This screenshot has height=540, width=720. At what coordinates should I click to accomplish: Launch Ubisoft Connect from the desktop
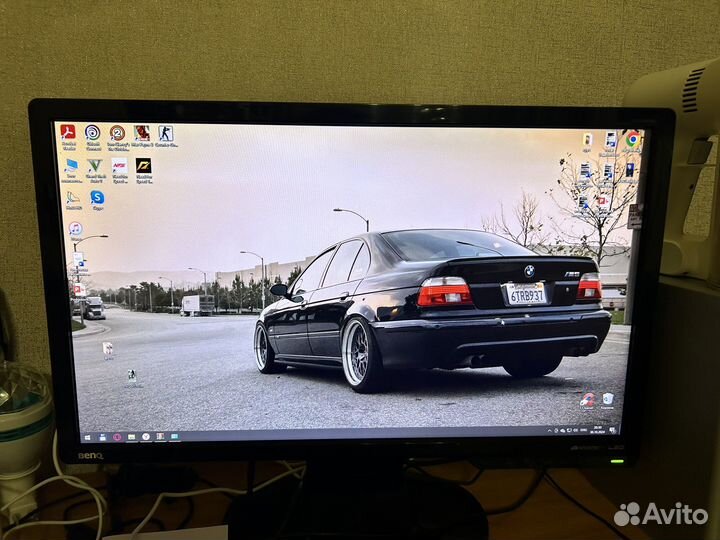(x=93, y=132)
